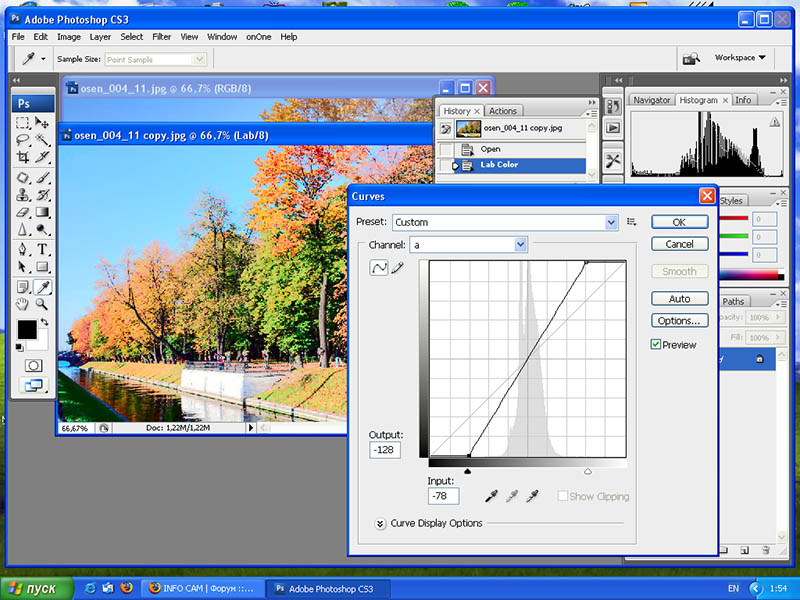Open Adobe Bridge from the options bar
The height and width of the screenshot is (600, 800).
point(691,59)
